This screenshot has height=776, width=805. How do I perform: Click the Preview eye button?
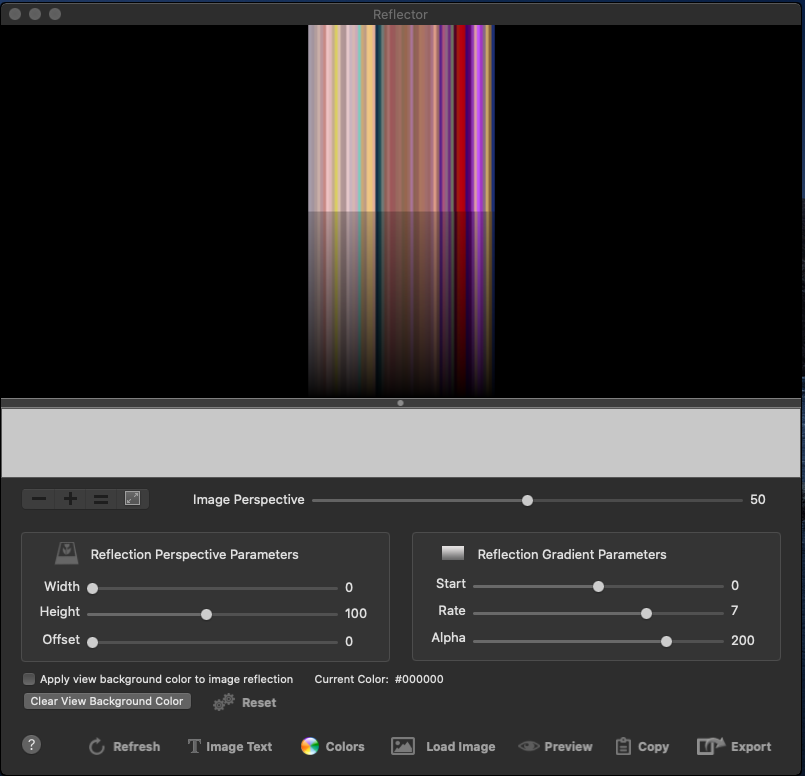(555, 746)
